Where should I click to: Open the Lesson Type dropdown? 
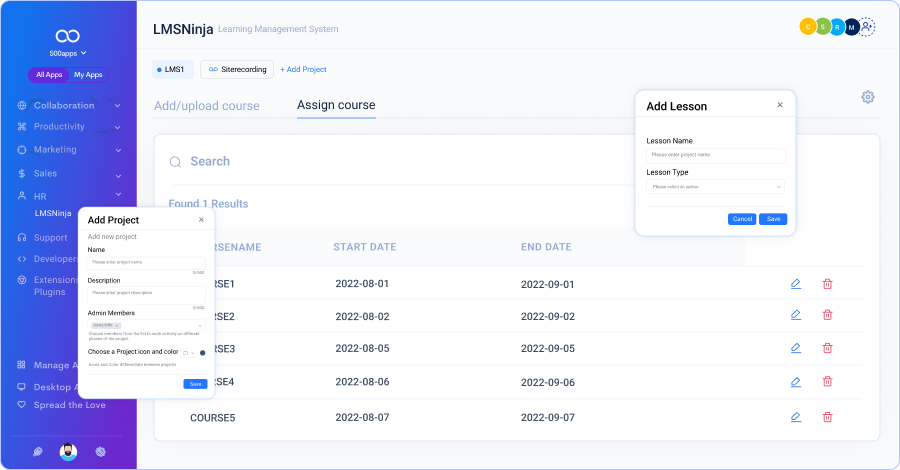715,187
